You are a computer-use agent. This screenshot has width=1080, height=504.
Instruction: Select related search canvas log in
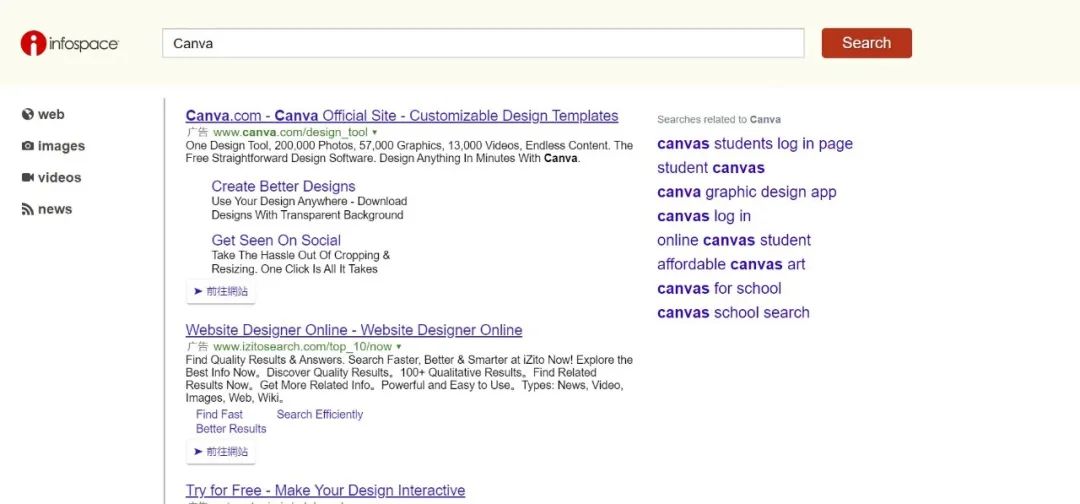click(x=704, y=216)
